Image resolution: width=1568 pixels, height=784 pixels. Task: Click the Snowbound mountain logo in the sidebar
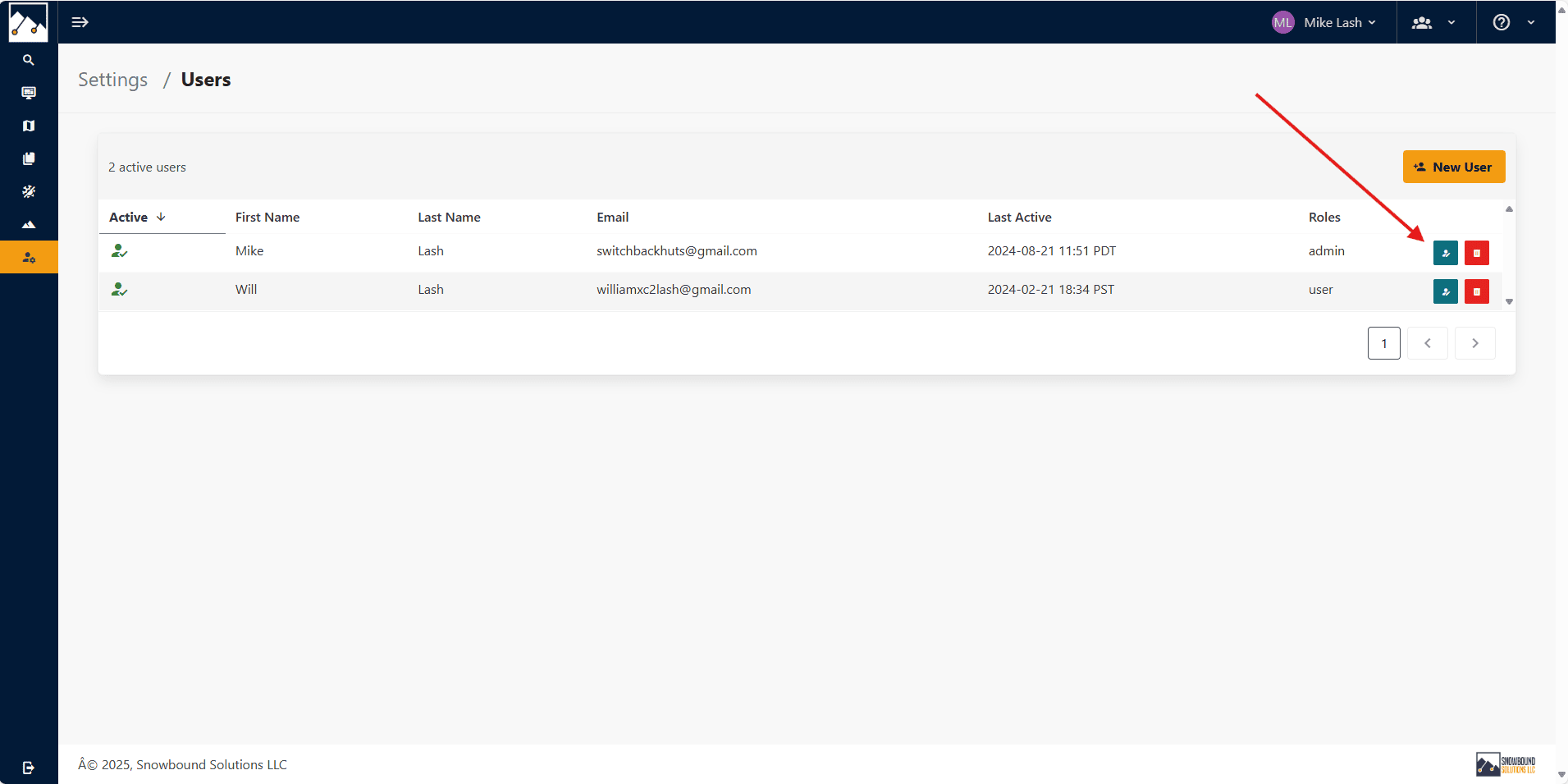[x=28, y=22]
